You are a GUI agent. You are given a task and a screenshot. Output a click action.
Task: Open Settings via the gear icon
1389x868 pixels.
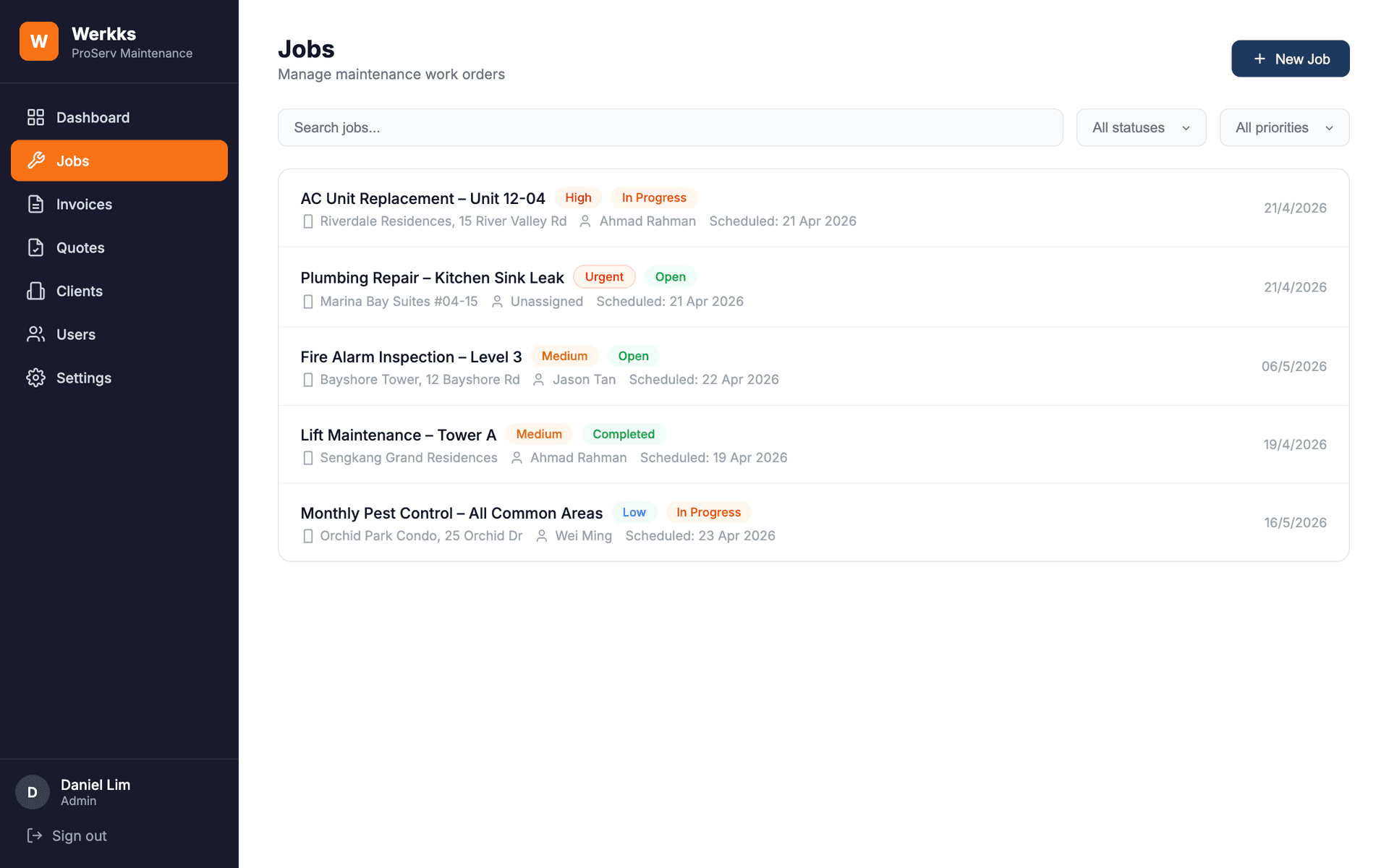(35, 378)
